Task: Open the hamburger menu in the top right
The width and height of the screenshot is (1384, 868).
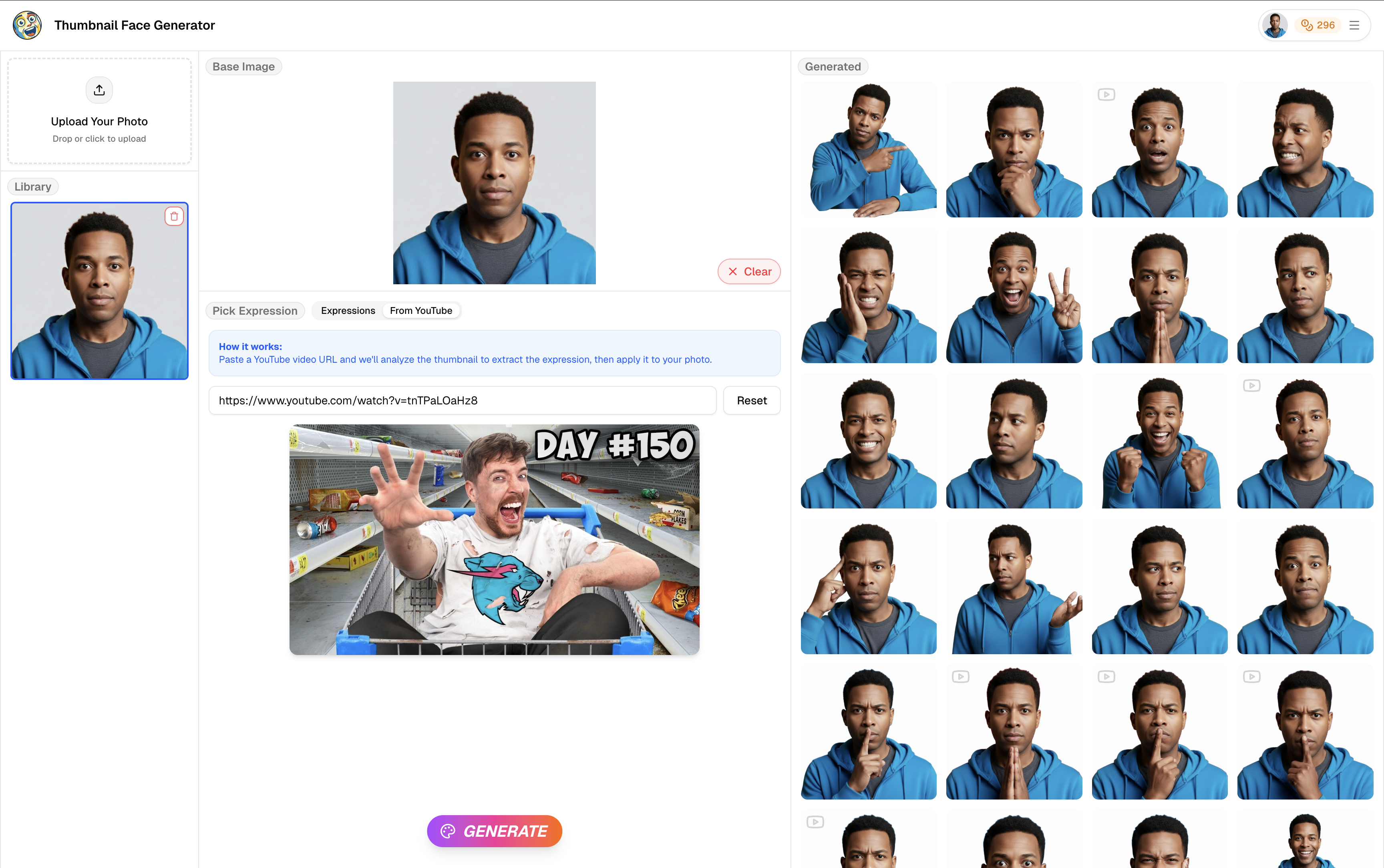Action: tap(1355, 25)
